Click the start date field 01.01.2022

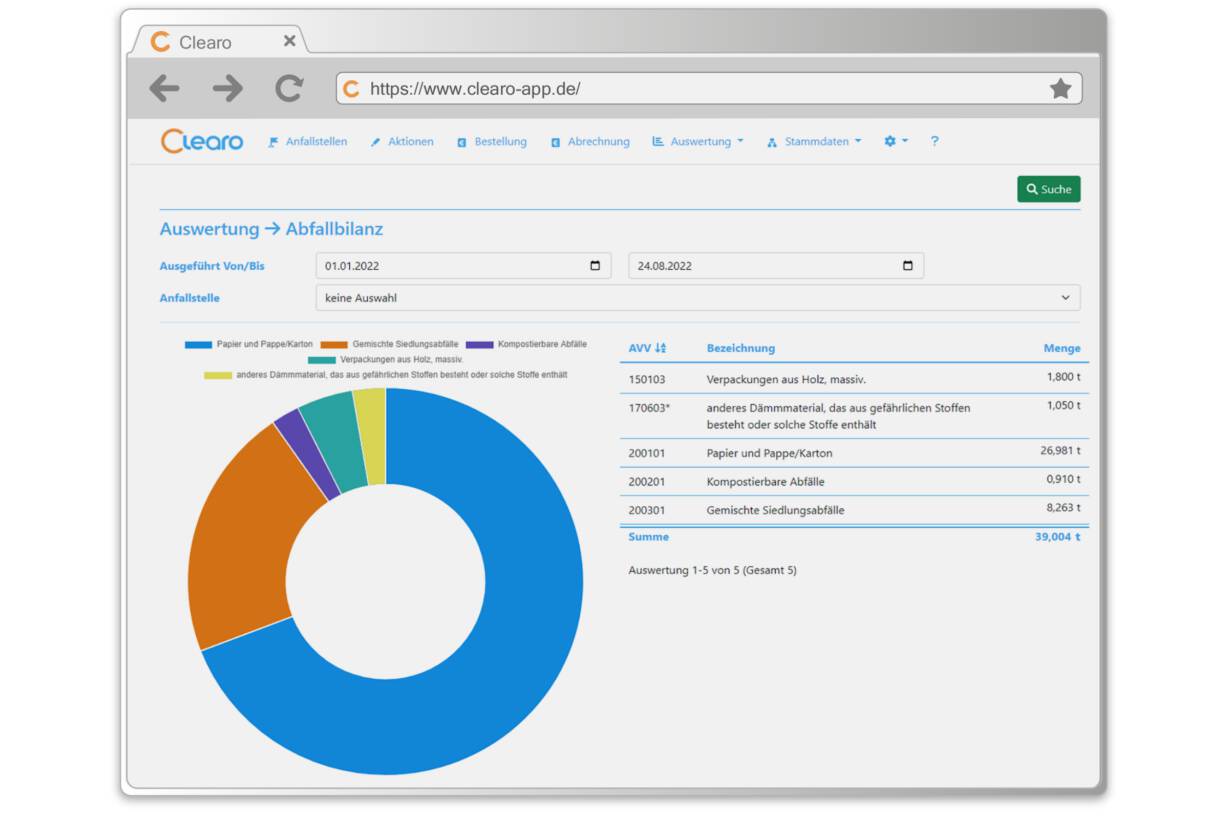coord(464,266)
